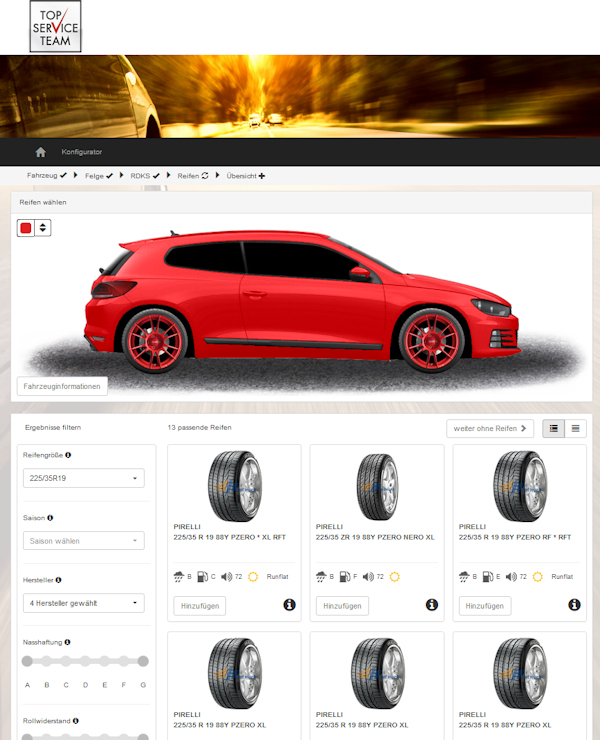Image resolution: width=600 pixels, height=740 pixels.
Task: Click summer sun icon on PZERO * XL RFT card
Action: pos(253,577)
